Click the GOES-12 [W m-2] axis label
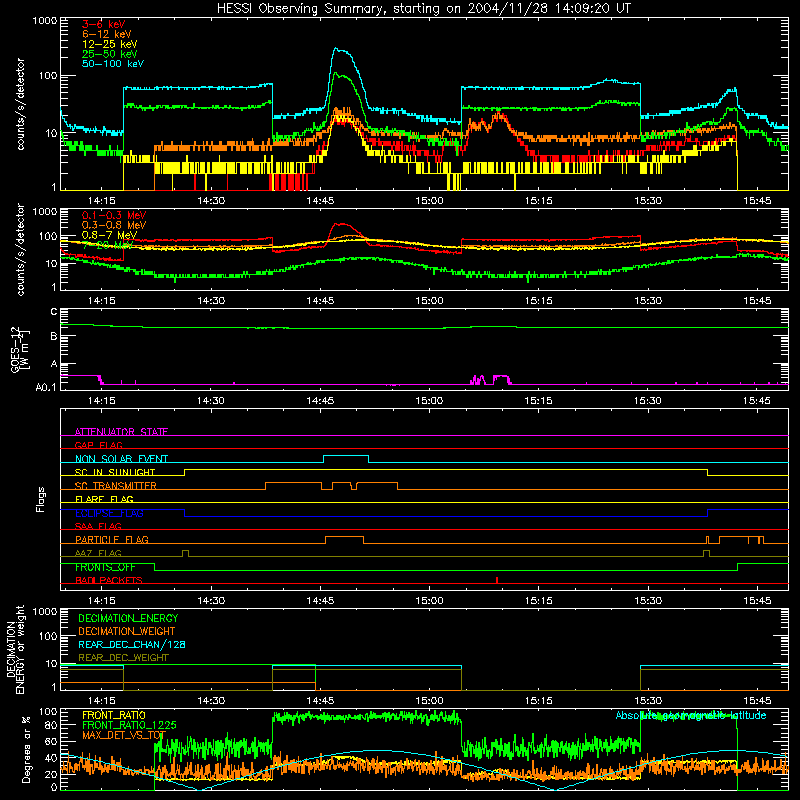The height and width of the screenshot is (800, 800). (20, 349)
